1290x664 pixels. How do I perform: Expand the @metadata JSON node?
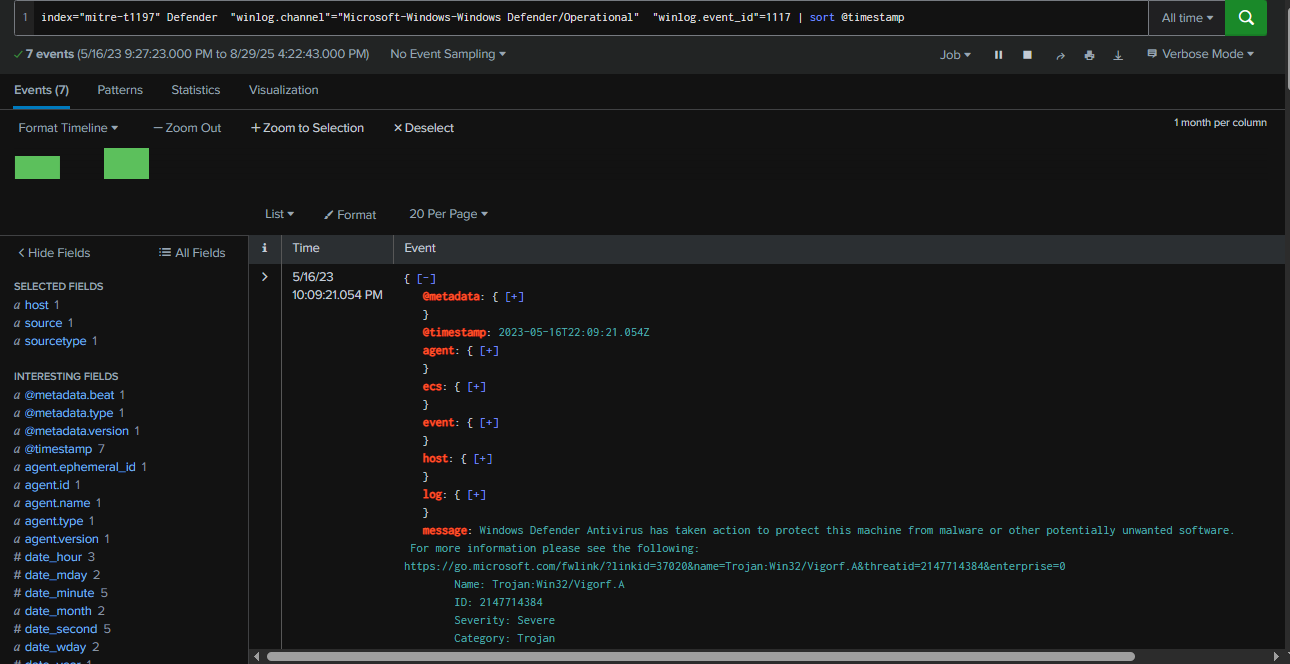514,296
